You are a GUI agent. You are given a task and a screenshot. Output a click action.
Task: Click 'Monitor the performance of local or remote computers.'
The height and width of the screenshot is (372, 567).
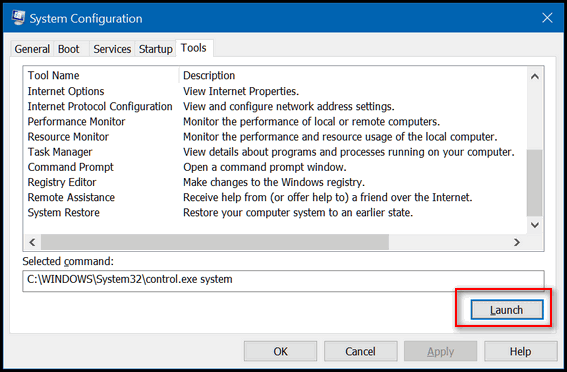(x=311, y=121)
